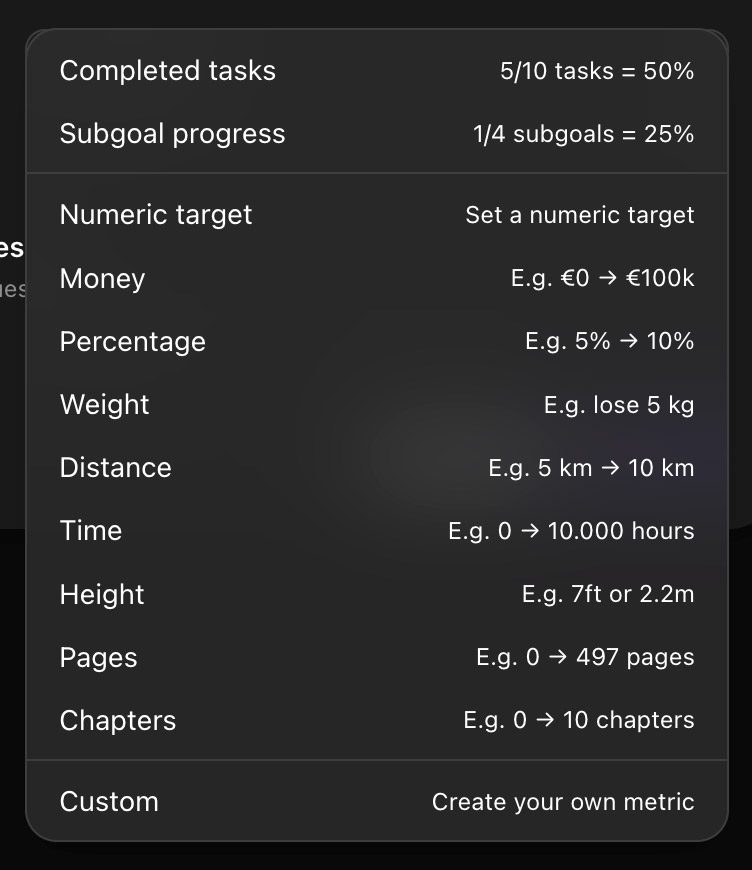Viewport: 752px width, 870px height.
Task: Click the 'Create your own metric' description
Action: pyautogui.click(x=563, y=802)
